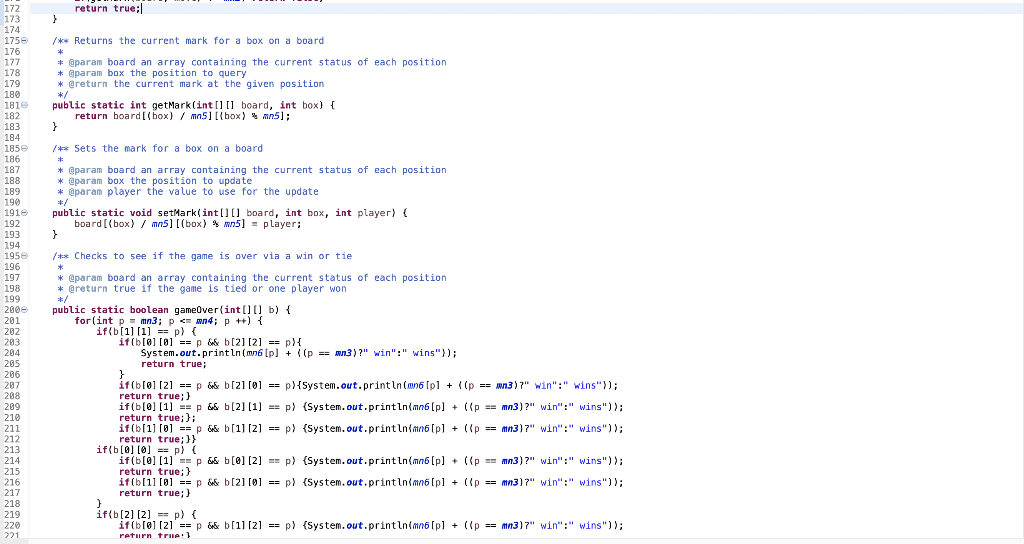Click 'if(b[0][2] == p && b[2][0] == p)' on line 207
This screenshot has height=544, width=1024.
(x=207, y=385)
